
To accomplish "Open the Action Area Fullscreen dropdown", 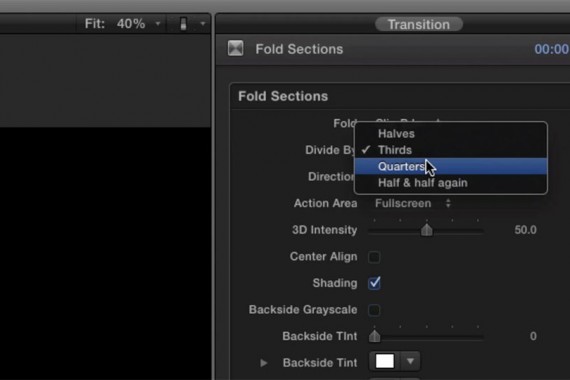I will [413, 203].
